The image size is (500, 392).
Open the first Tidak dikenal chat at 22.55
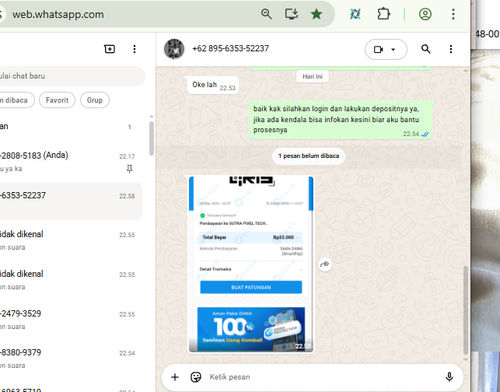[x=71, y=240]
